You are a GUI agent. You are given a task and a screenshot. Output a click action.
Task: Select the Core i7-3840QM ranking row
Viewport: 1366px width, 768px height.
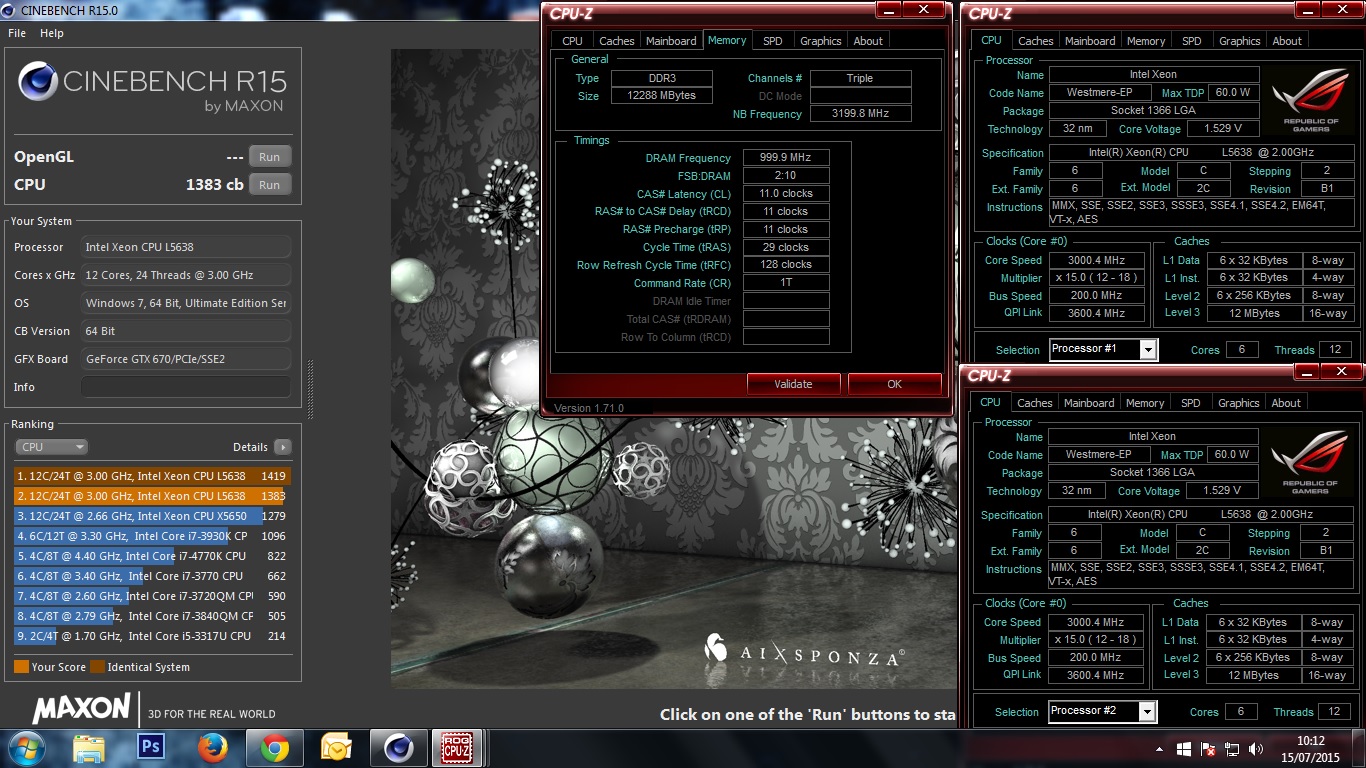coord(151,616)
